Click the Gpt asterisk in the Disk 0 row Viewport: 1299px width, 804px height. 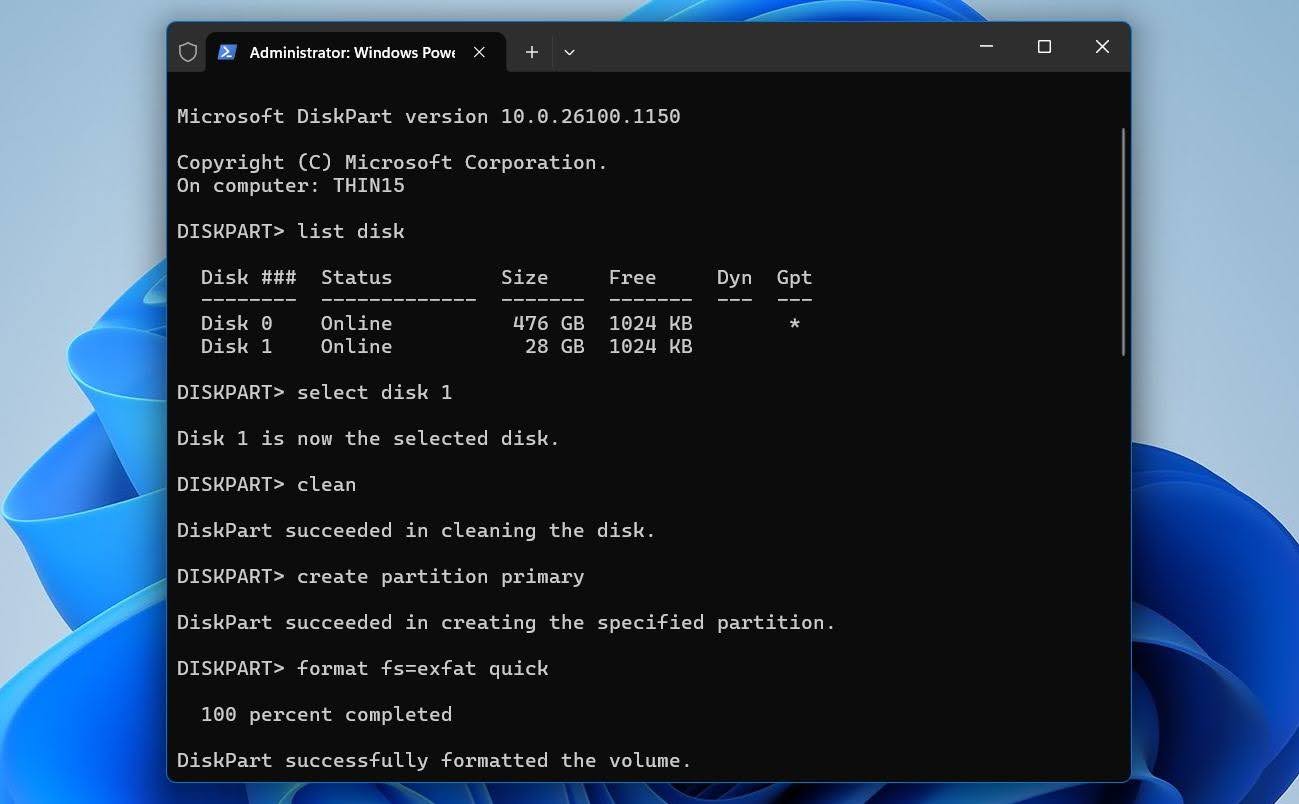click(794, 323)
